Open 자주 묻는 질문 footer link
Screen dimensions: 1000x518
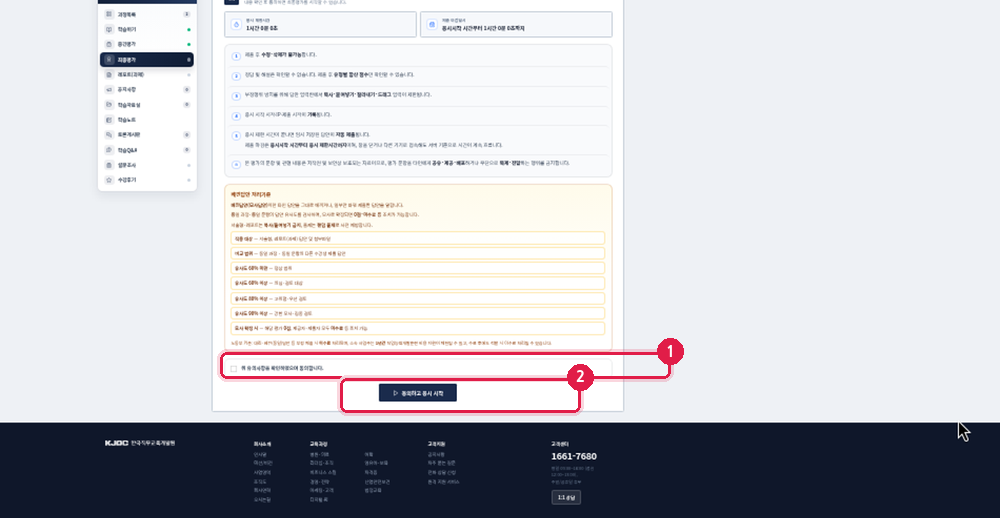441,463
